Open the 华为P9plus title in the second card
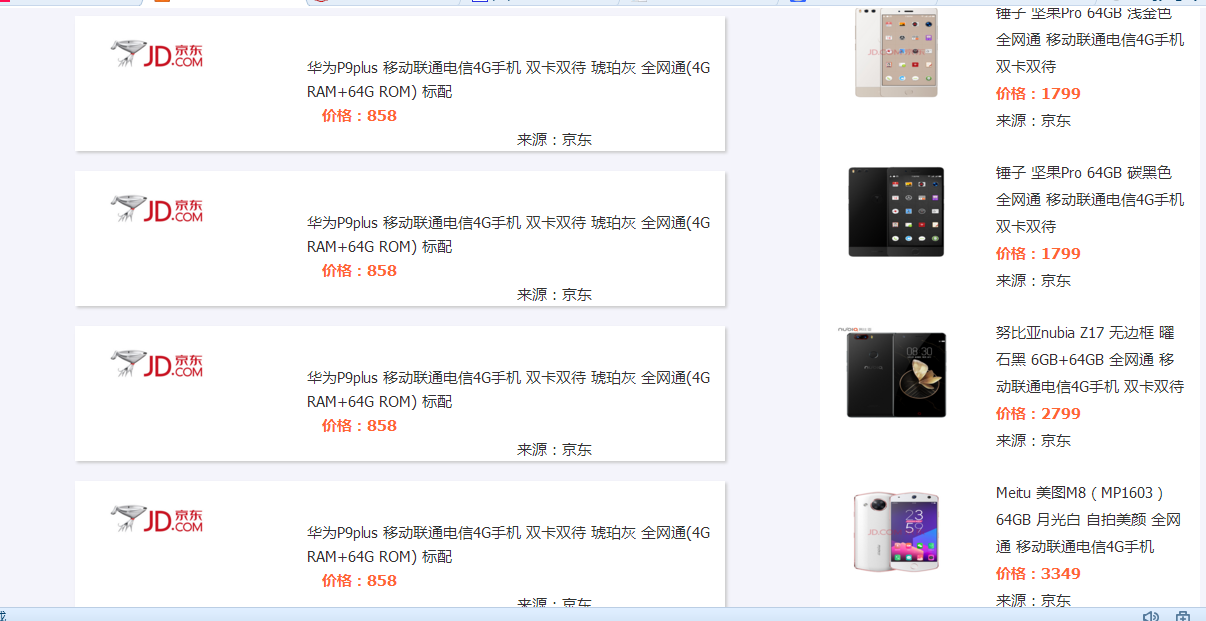 508,235
